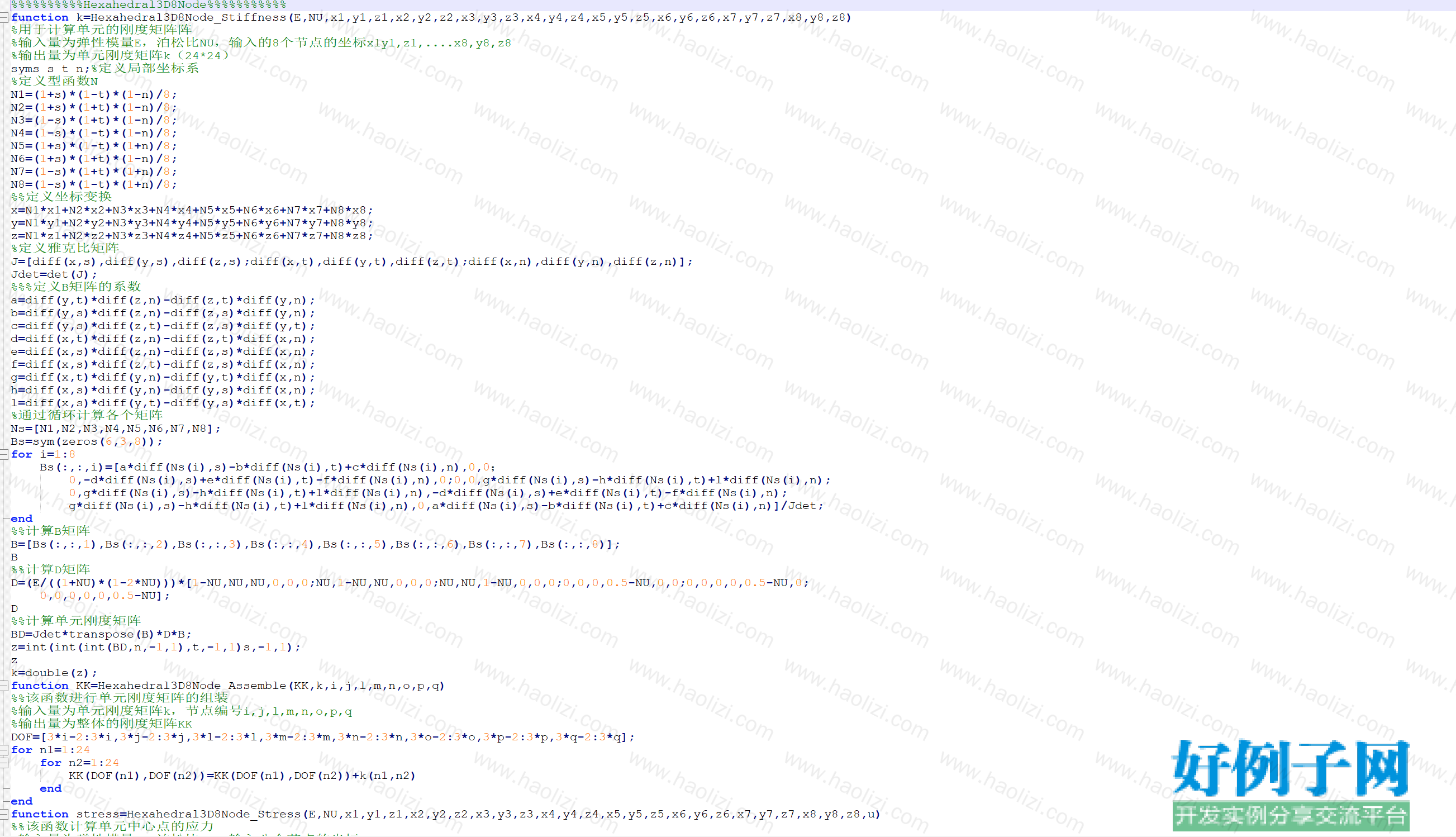Click the 'f=diff(x,s)*diff(z,t)...' line
This screenshot has height=837, width=1456.
coord(163,364)
